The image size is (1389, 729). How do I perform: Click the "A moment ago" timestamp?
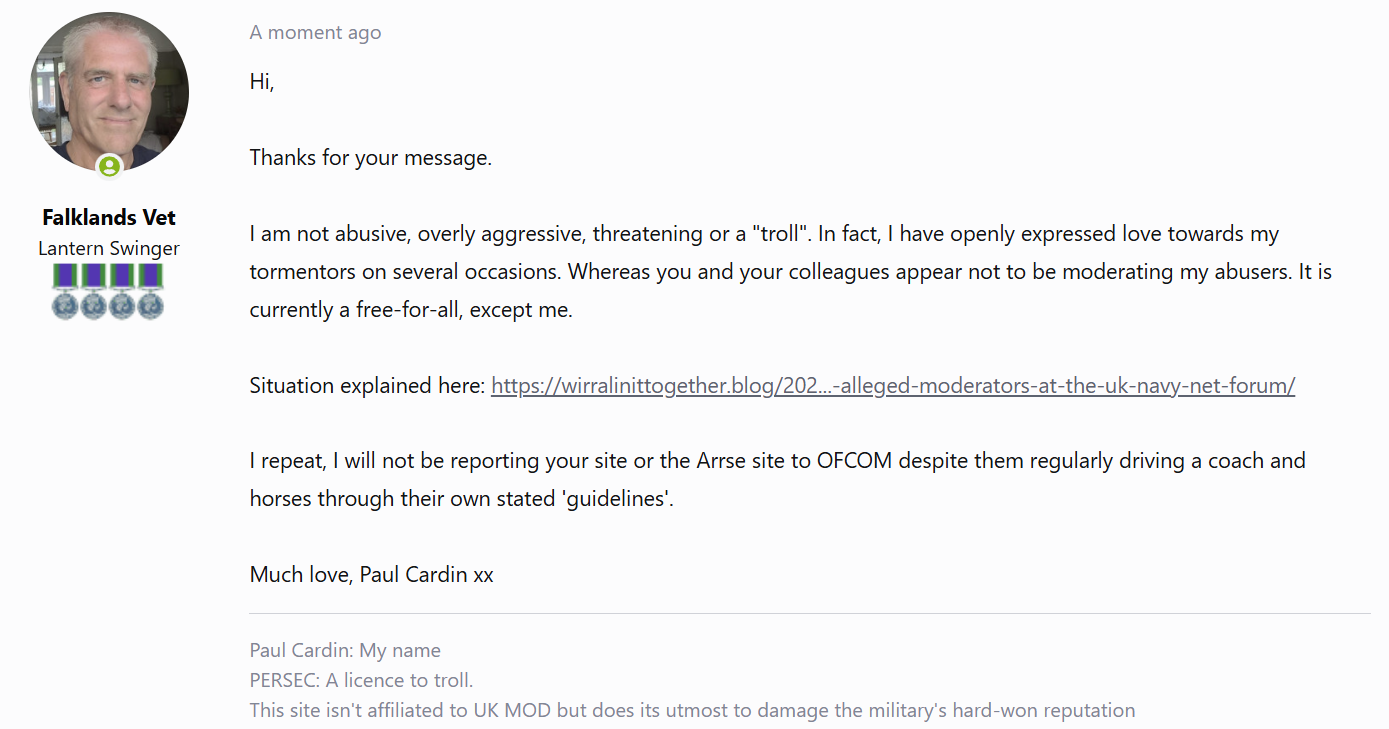pos(315,32)
